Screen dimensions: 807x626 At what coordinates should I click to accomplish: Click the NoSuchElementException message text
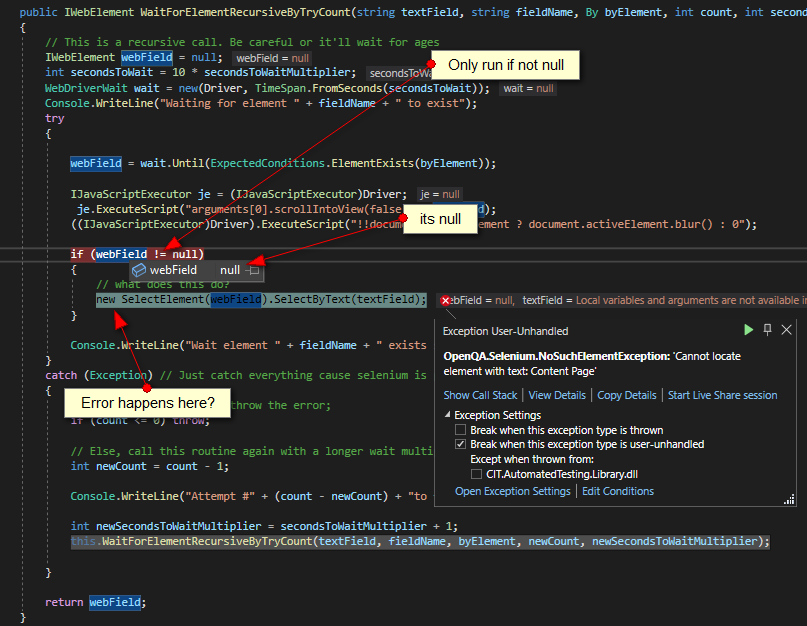592,363
